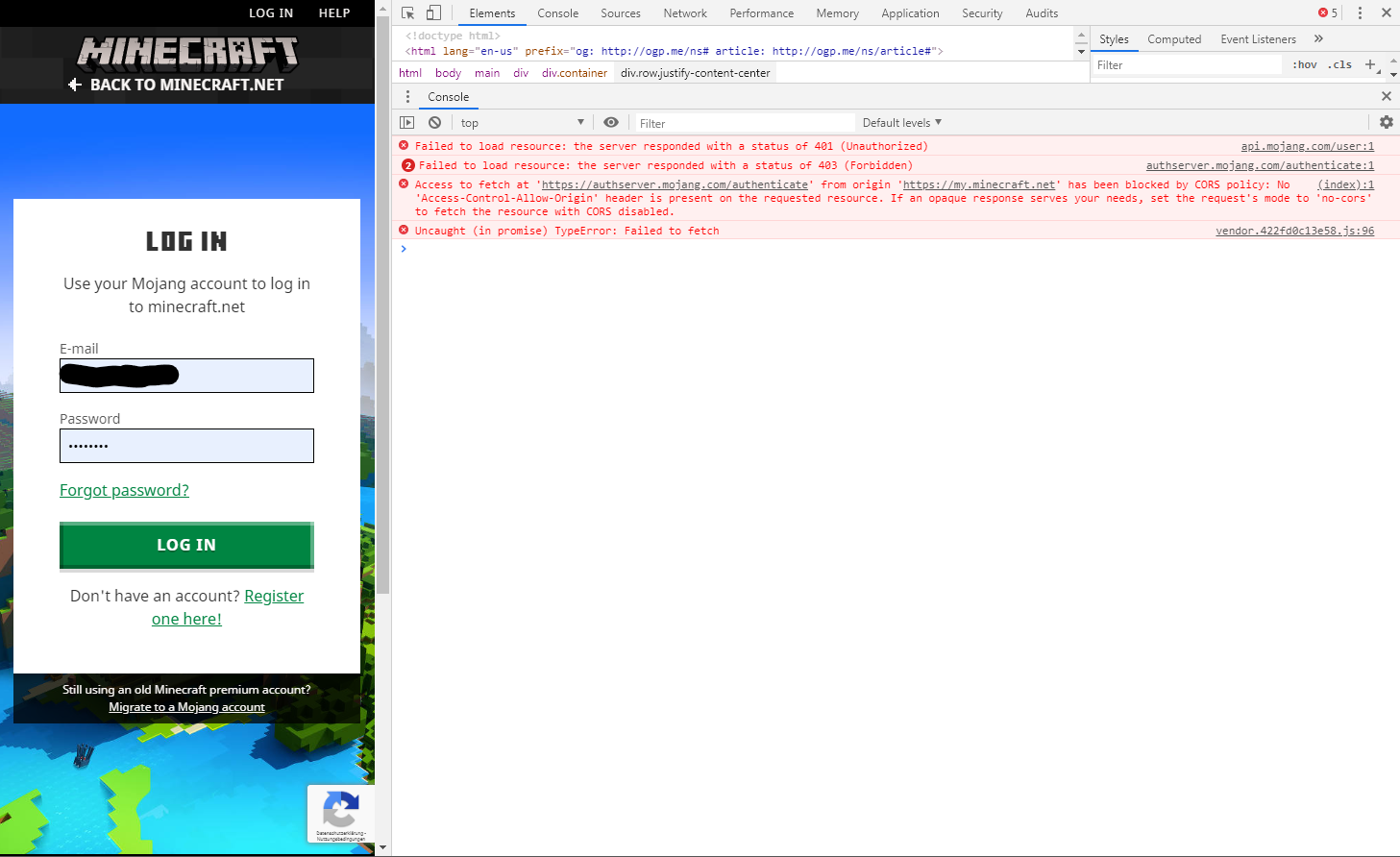The height and width of the screenshot is (857, 1400).
Task: Select the div.row.justify-content-center breadcrumb node
Action: pyautogui.click(x=696, y=73)
